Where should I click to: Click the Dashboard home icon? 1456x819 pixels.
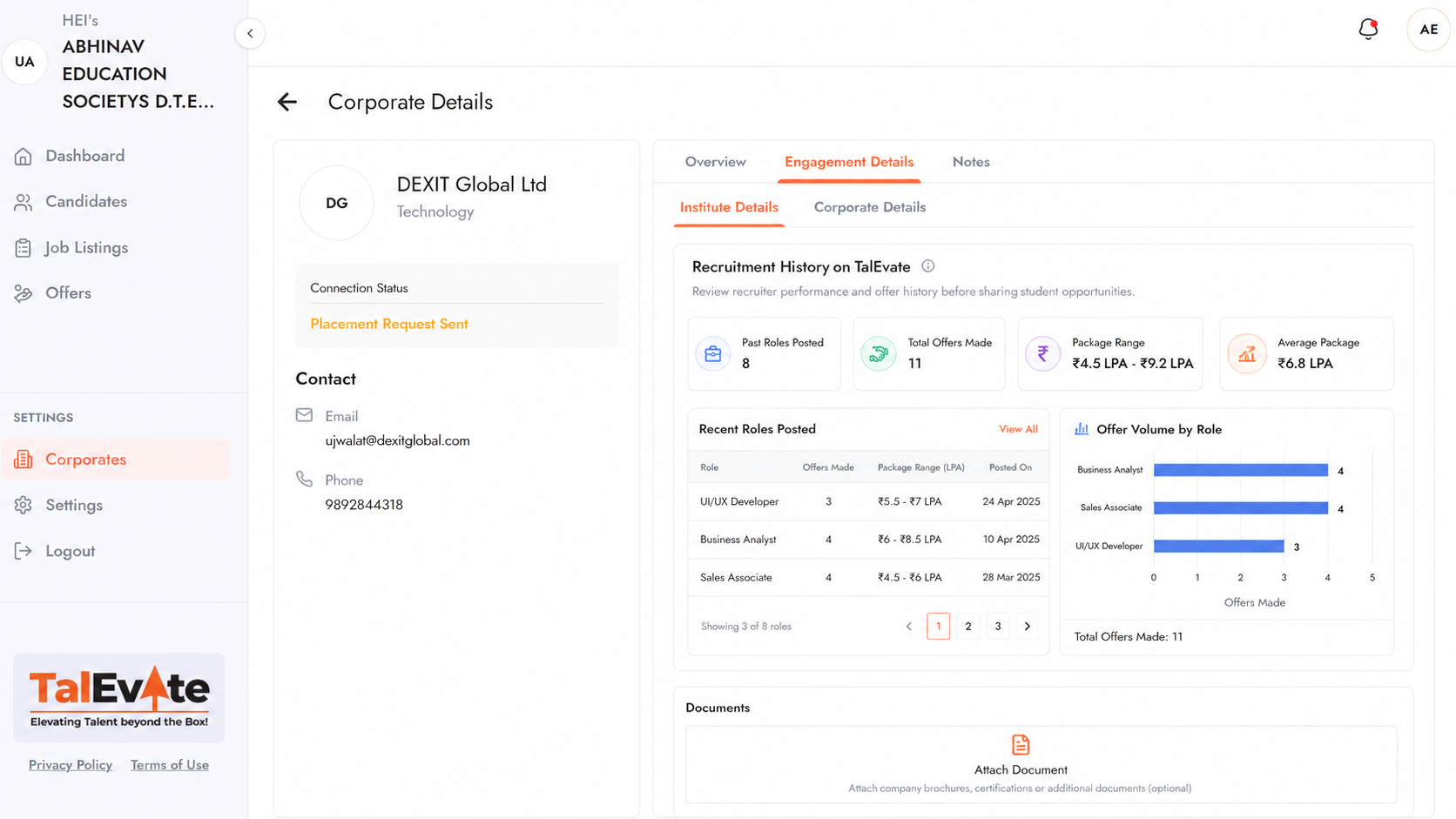(x=24, y=156)
